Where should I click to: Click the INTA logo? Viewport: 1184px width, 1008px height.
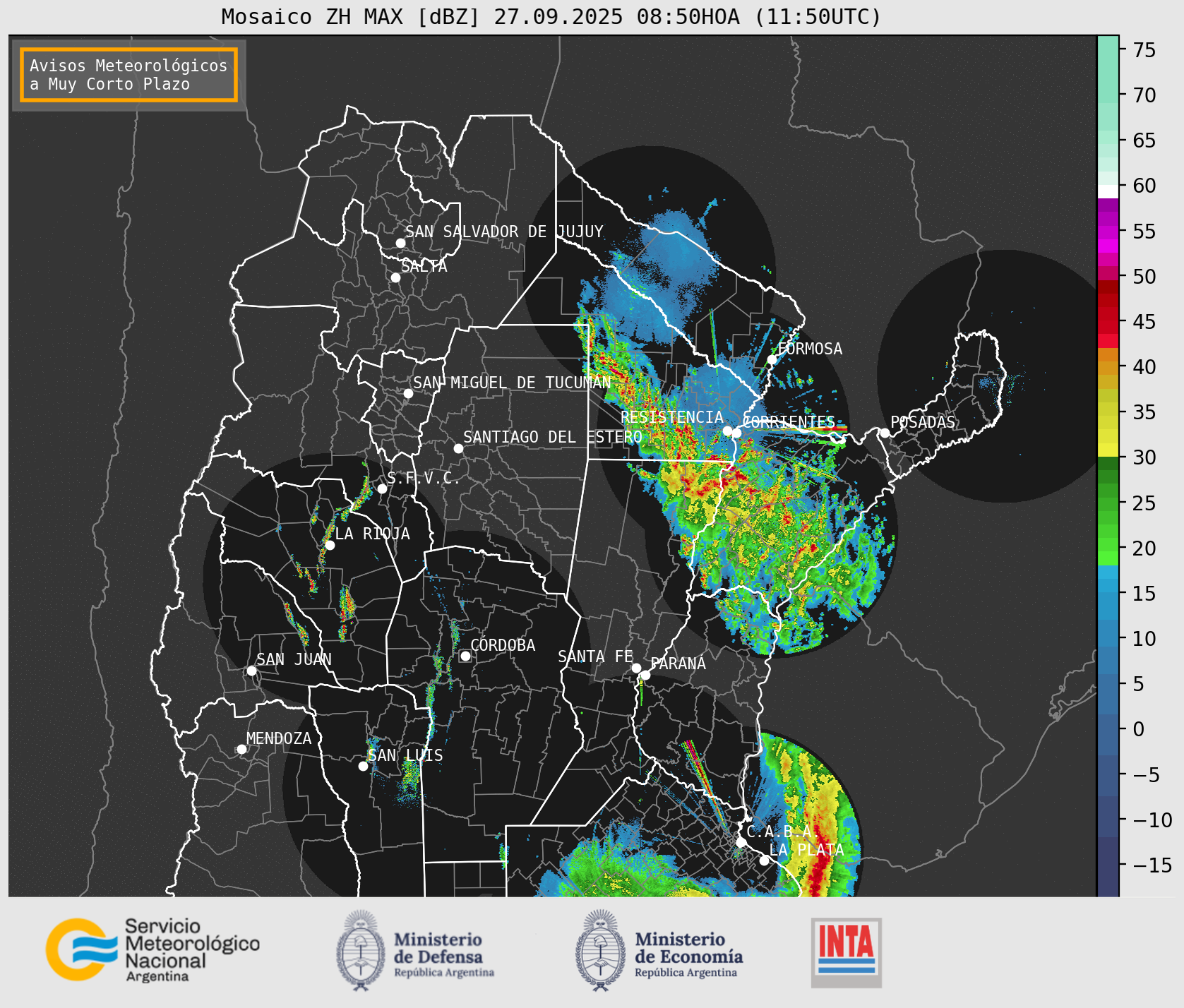click(x=847, y=952)
